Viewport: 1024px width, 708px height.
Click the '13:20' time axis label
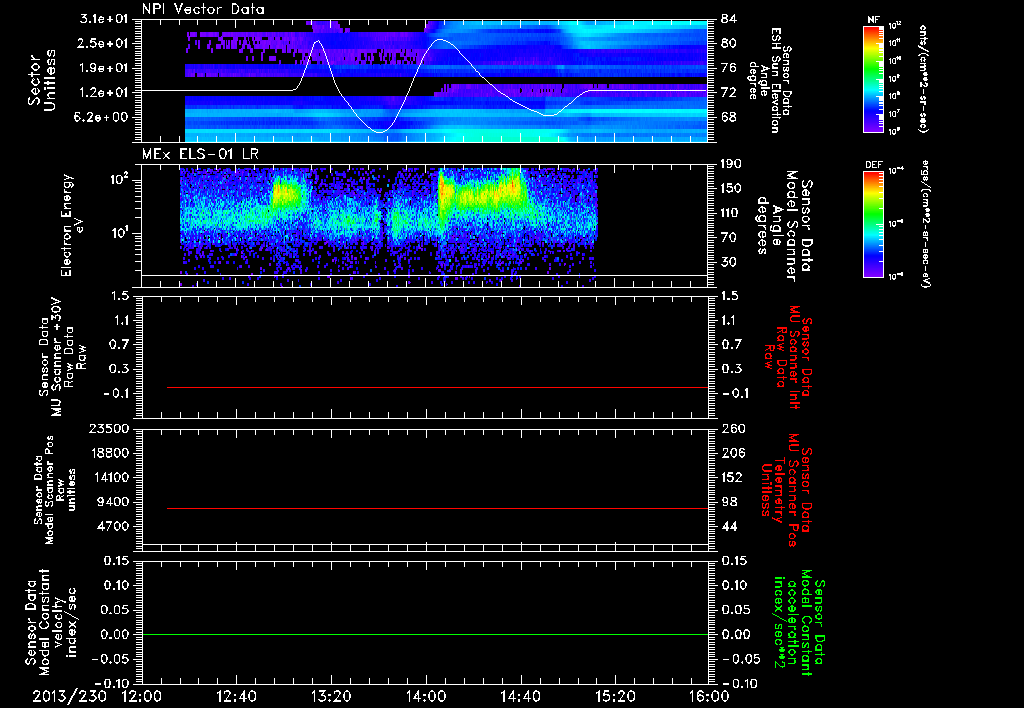click(331, 696)
